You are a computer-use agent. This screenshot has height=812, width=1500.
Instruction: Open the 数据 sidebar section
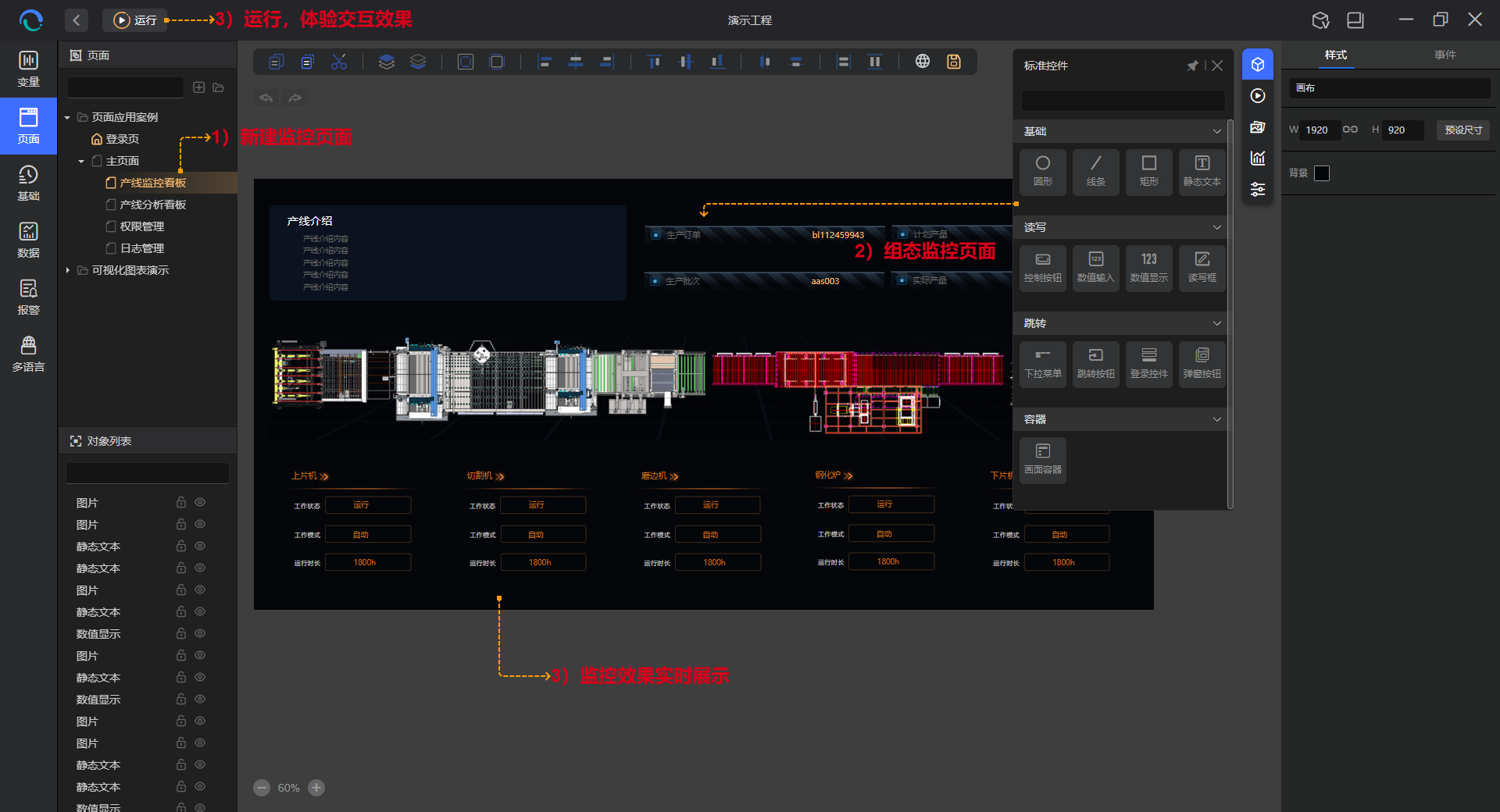coord(28,240)
